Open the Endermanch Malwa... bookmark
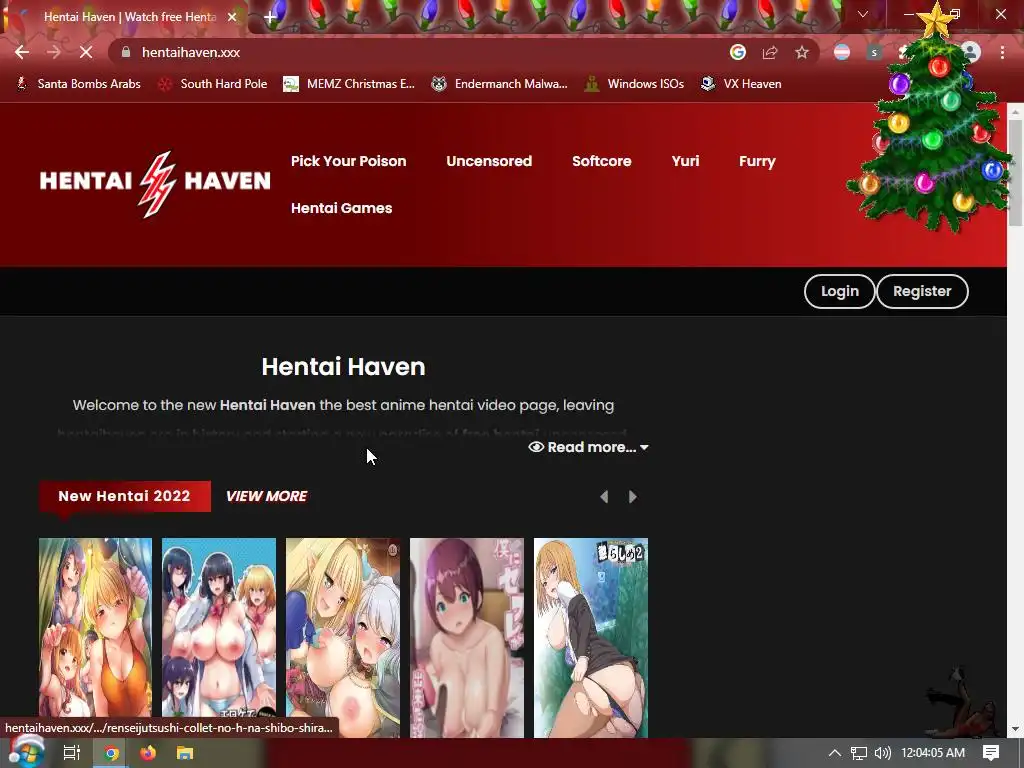 coord(500,84)
